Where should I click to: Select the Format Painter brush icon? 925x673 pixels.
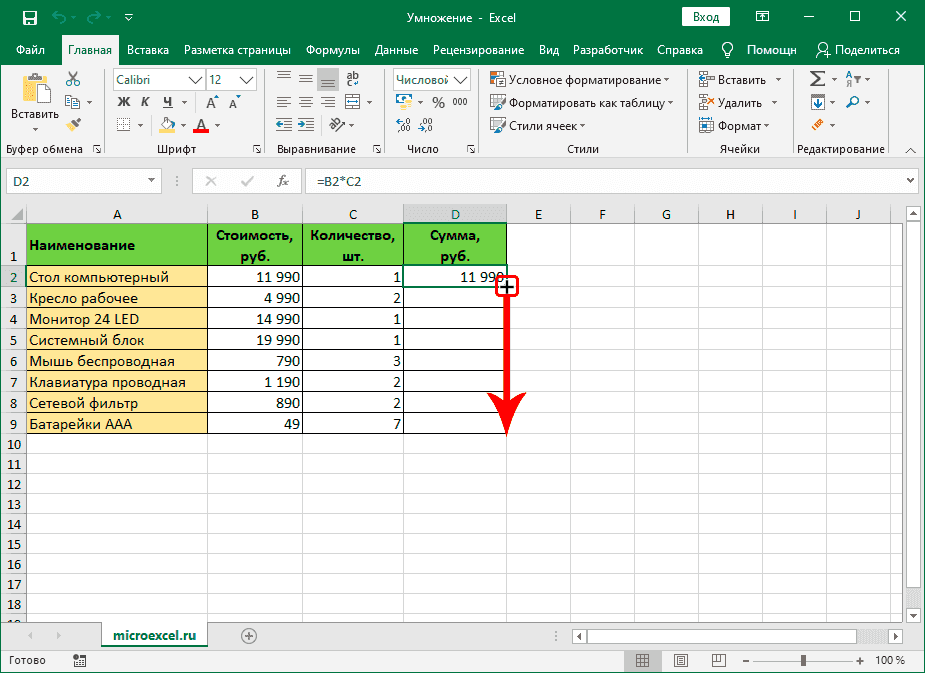pyautogui.click(x=73, y=124)
